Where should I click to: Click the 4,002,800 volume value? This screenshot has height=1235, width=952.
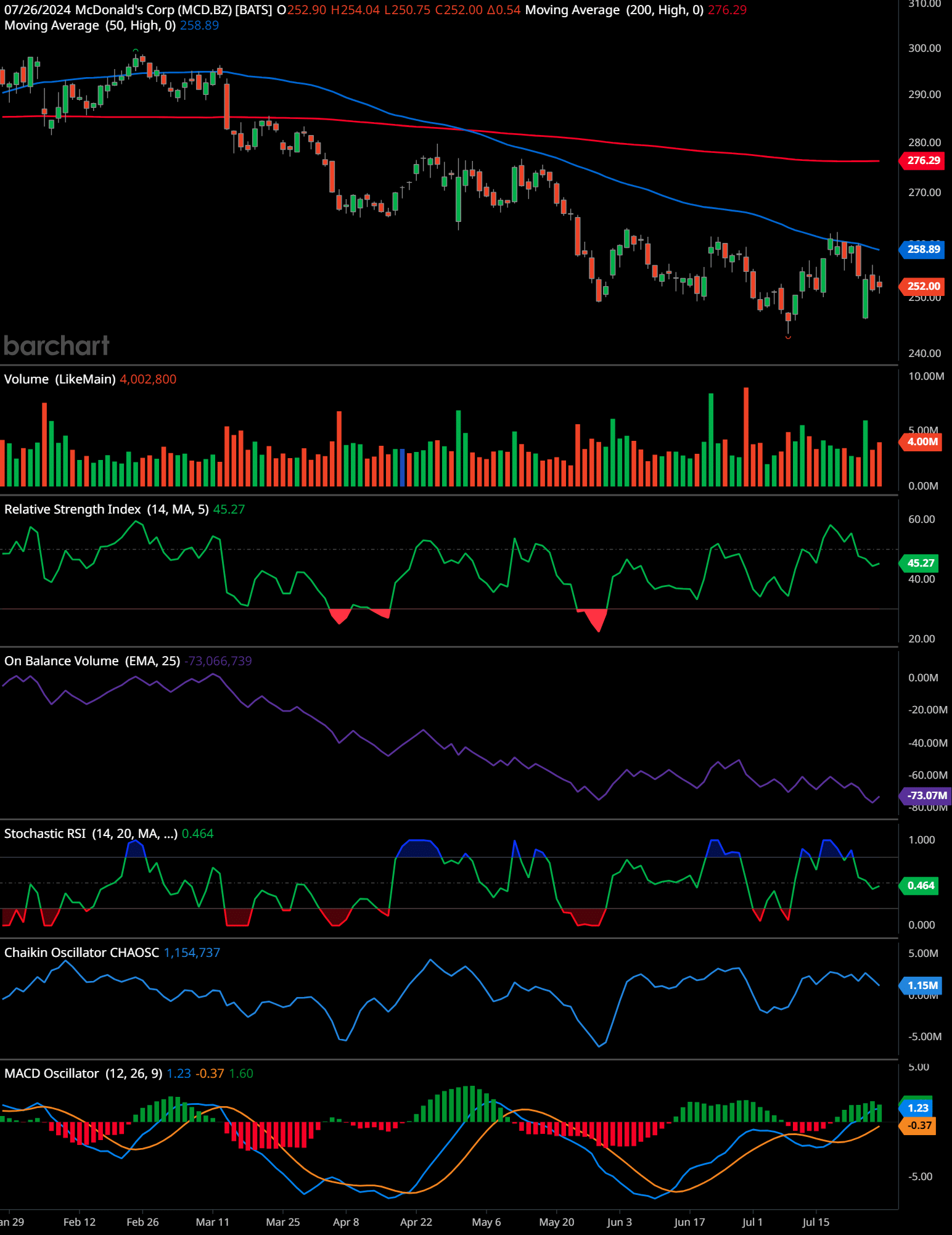[148, 379]
